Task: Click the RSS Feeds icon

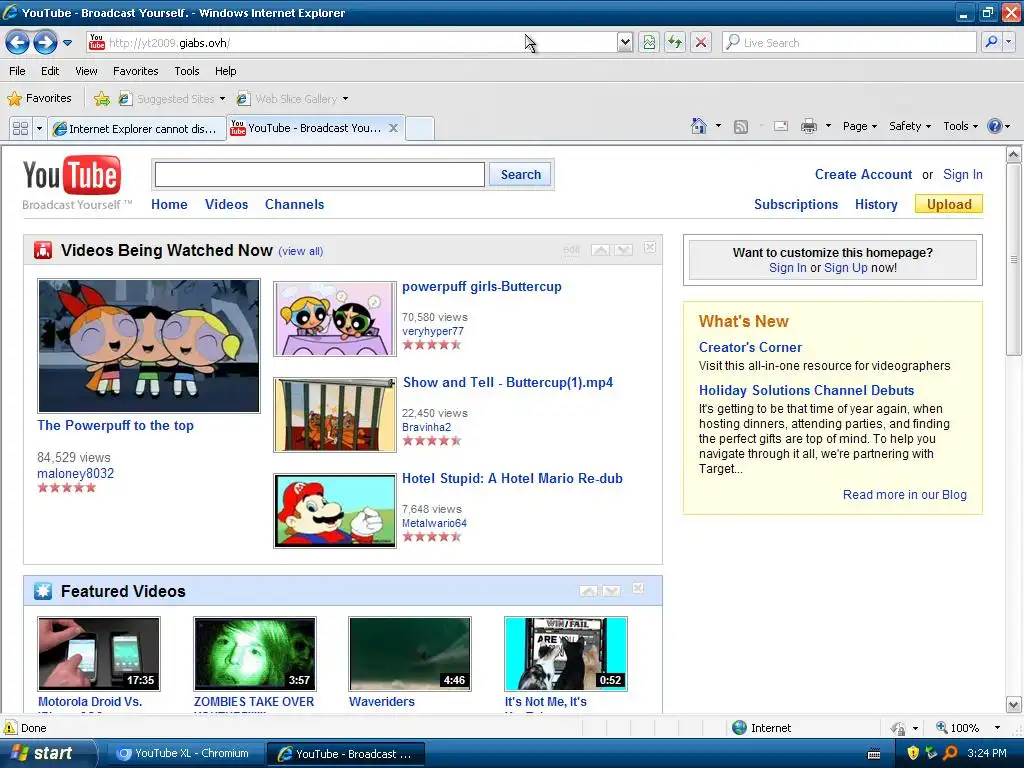Action: point(741,127)
